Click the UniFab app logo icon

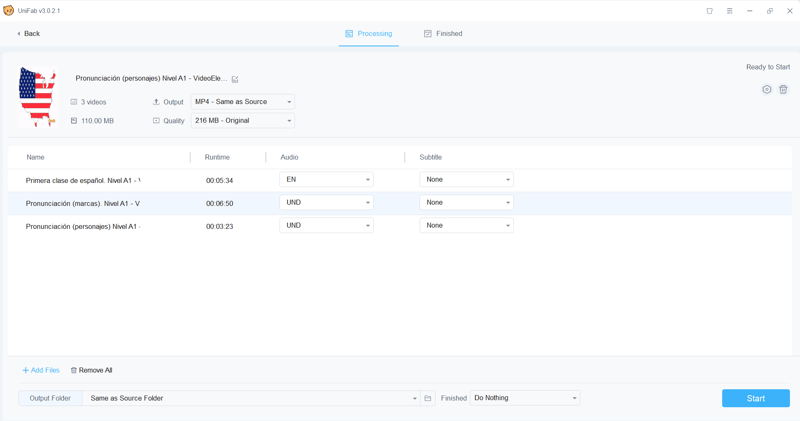tap(9, 11)
